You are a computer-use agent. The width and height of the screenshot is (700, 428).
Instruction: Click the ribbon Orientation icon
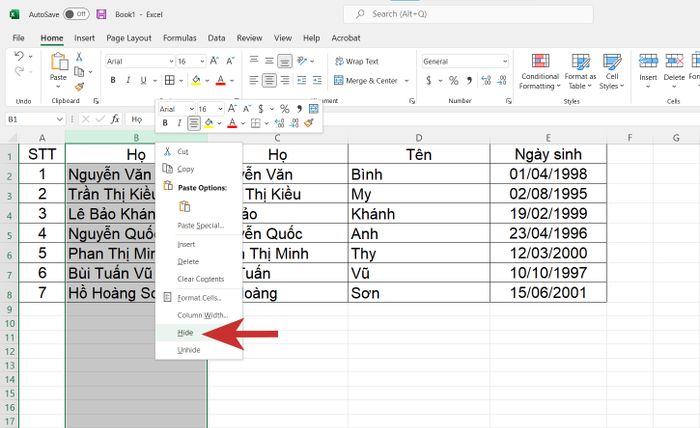[x=302, y=61]
